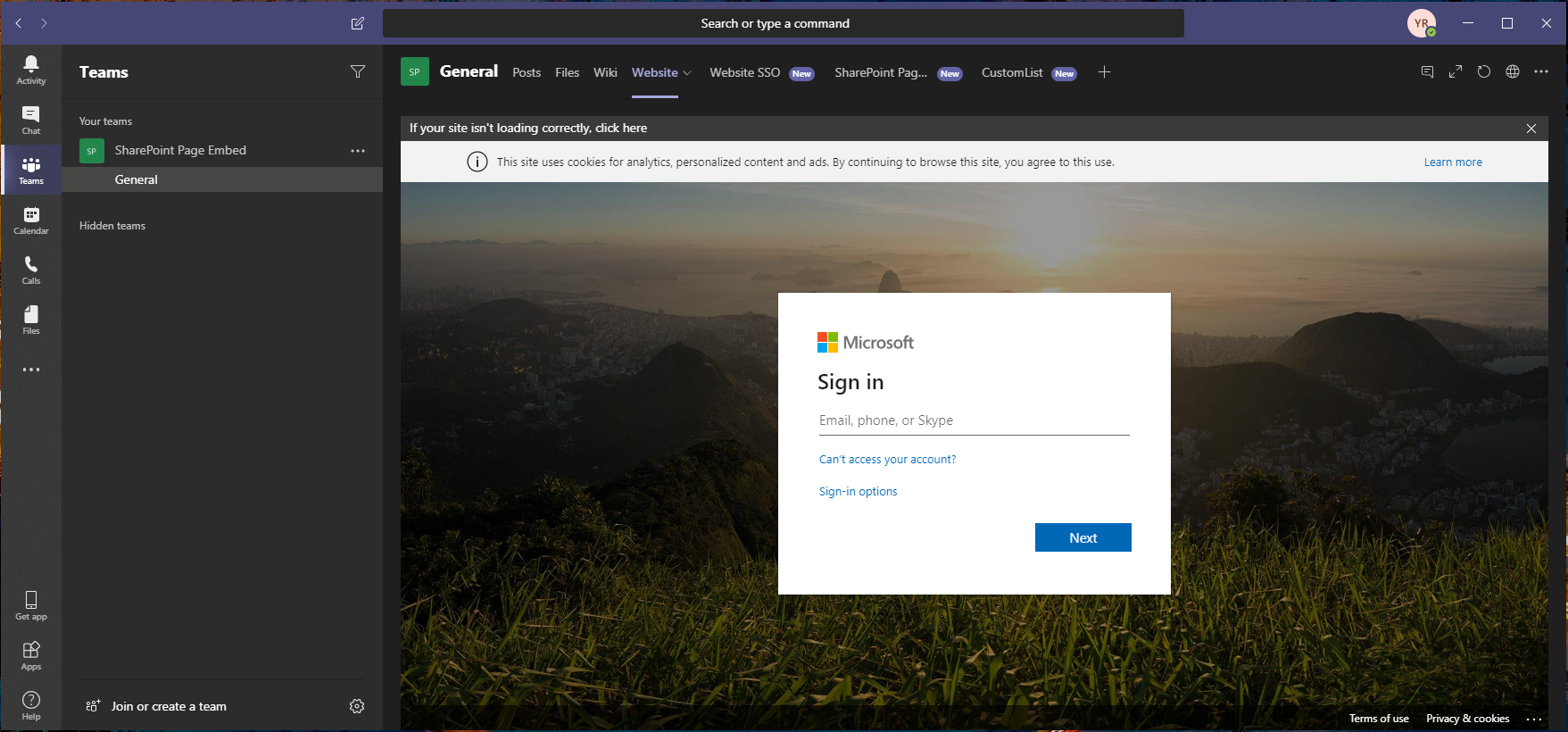Image resolution: width=1568 pixels, height=732 pixels.
Task: Switch to the Posts tab
Action: tap(527, 72)
